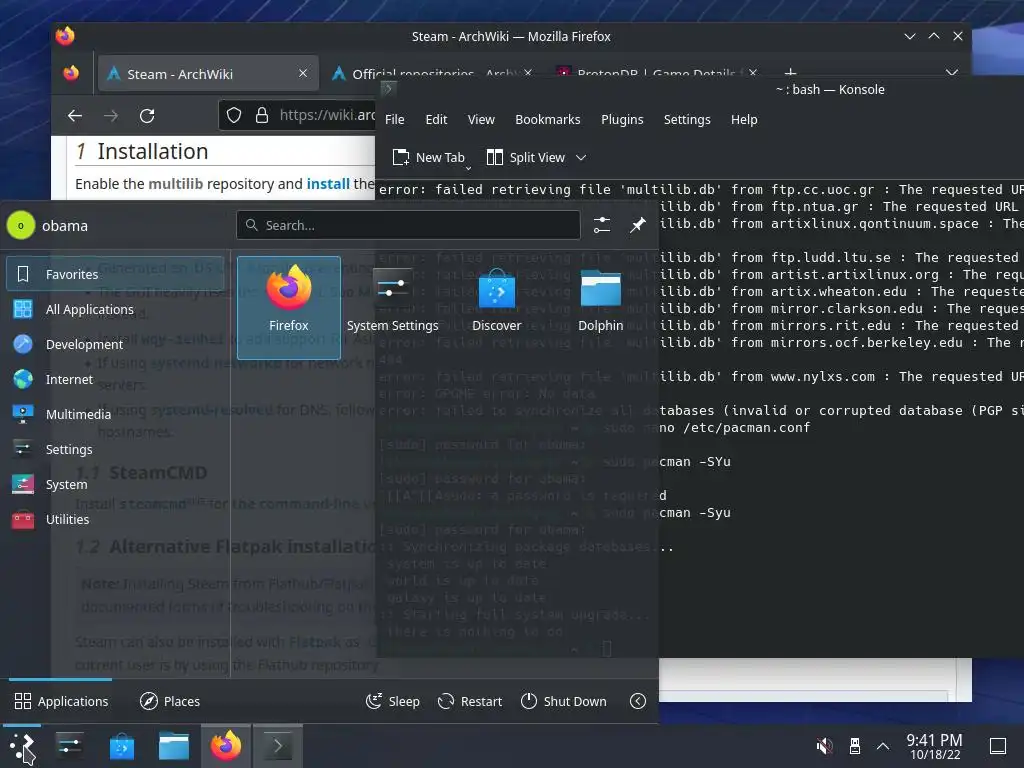Open the Development category
1024x768 pixels.
point(115,344)
